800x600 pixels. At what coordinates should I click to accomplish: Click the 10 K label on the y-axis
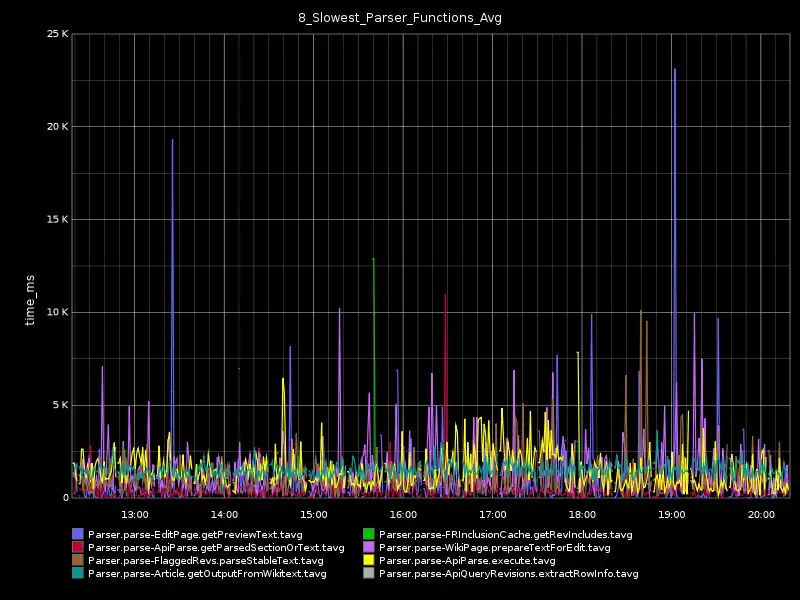point(58,312)
